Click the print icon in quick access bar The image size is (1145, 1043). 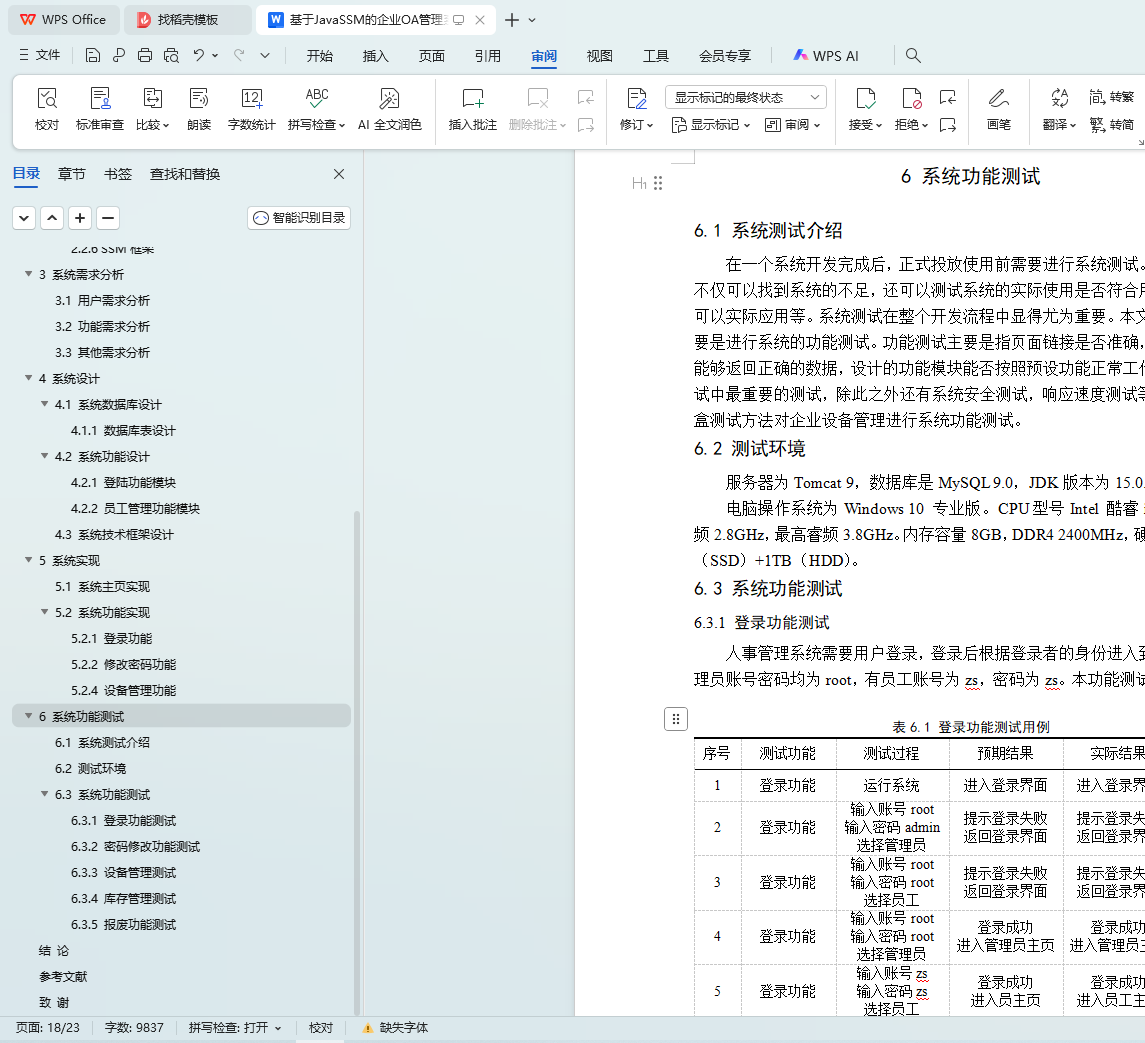coord(145,56)
